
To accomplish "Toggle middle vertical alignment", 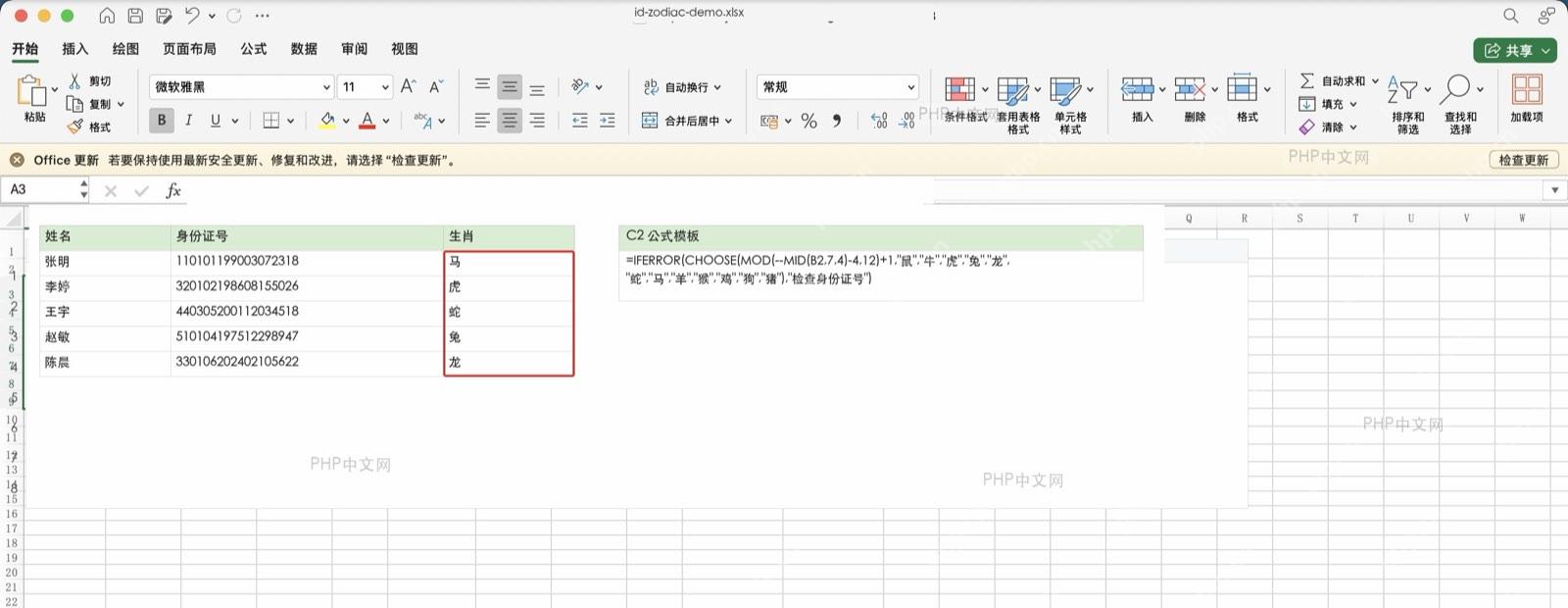I will pos(510,86).
